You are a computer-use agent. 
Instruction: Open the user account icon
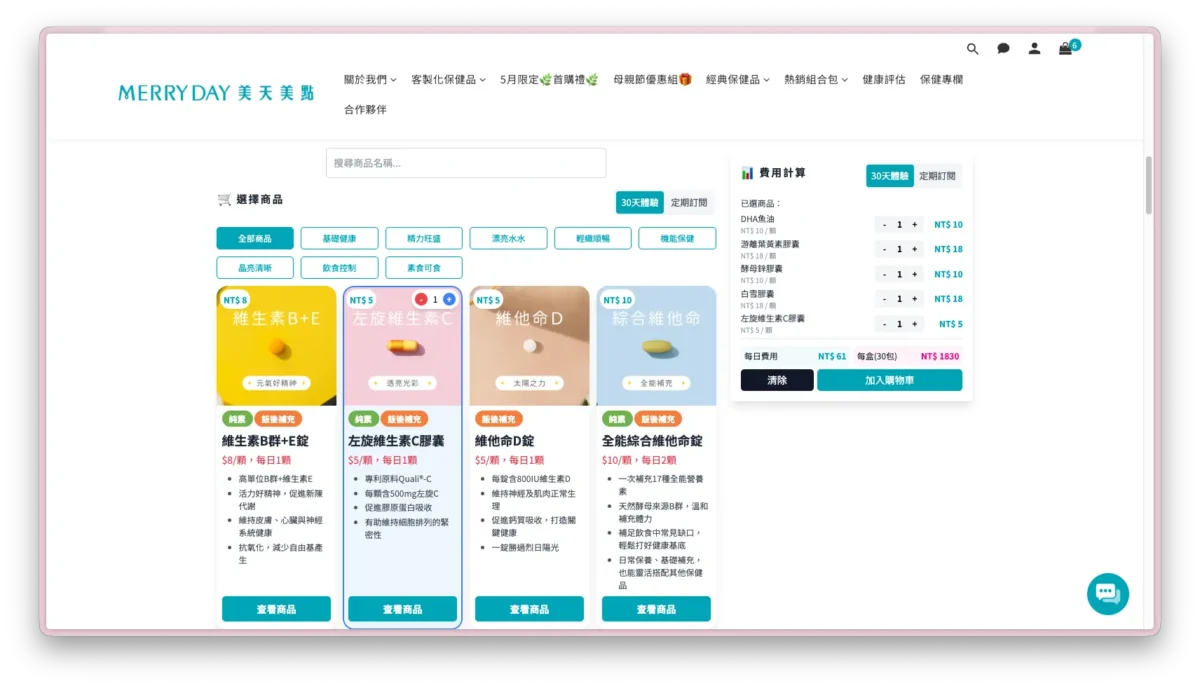[1034, 48]
